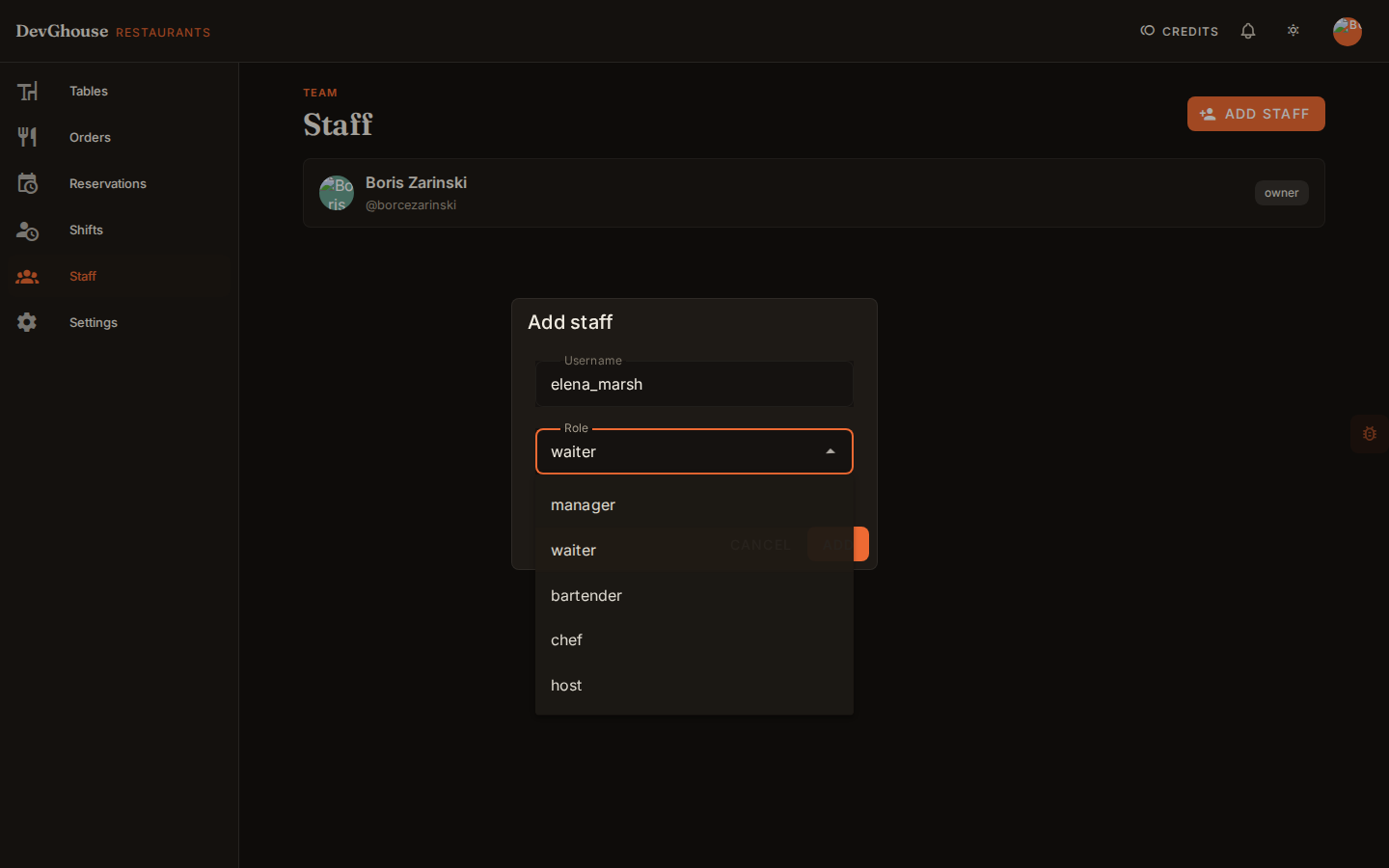The image size is (1389, 868).
Task: Click the Tables icon in sidebar
Action: pyautogui.click(x=27, y=91)
